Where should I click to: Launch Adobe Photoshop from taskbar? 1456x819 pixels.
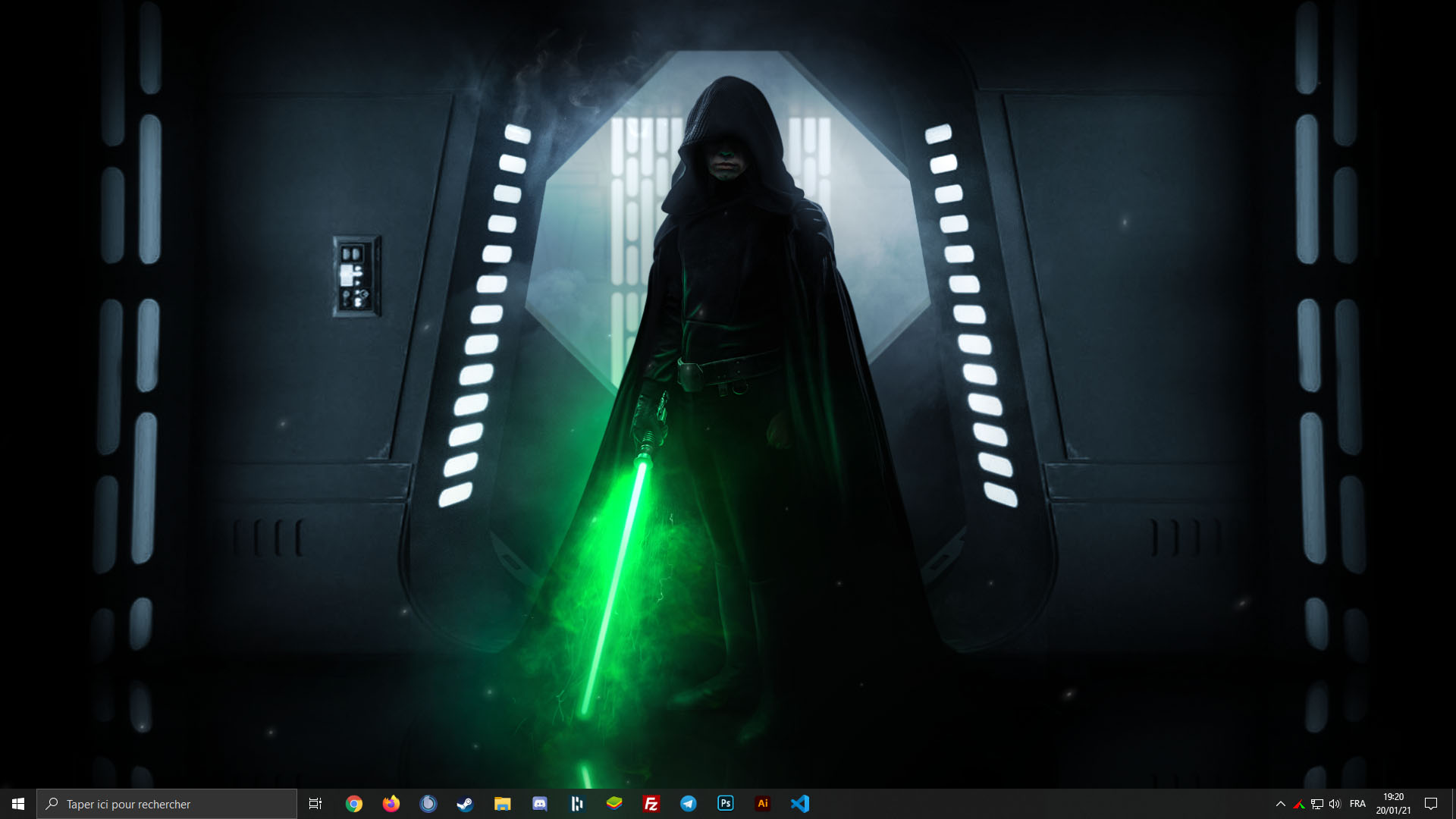(x=726, y=803)
